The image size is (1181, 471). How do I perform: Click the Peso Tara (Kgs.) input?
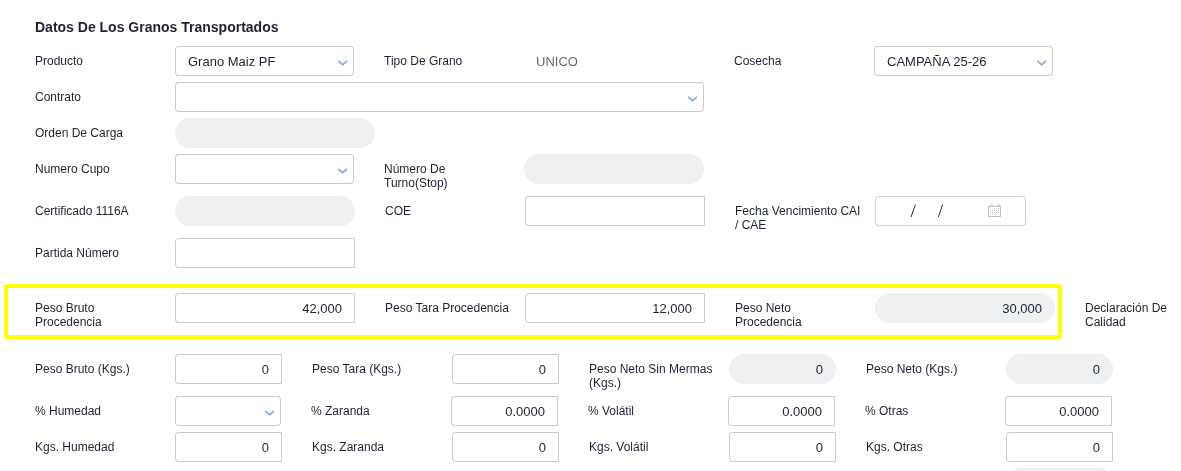tap(505, 369)
